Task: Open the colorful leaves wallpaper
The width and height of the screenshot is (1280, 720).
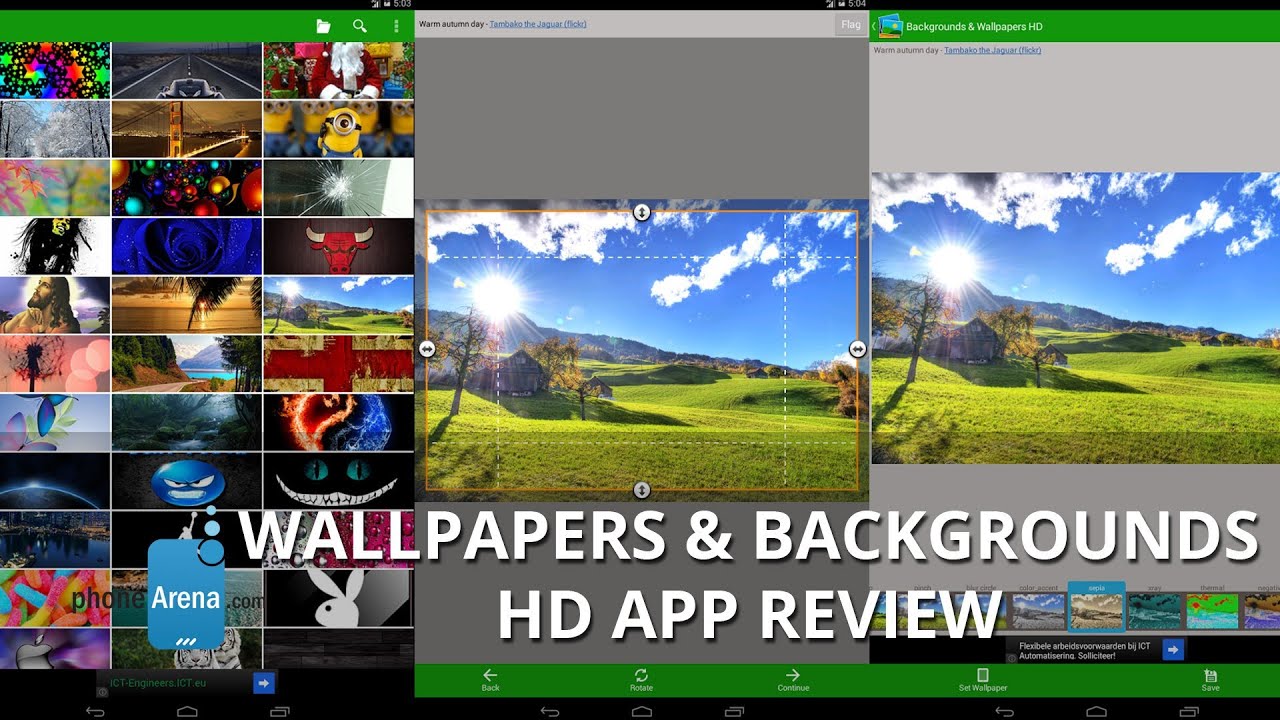Action: pos(55,188)
